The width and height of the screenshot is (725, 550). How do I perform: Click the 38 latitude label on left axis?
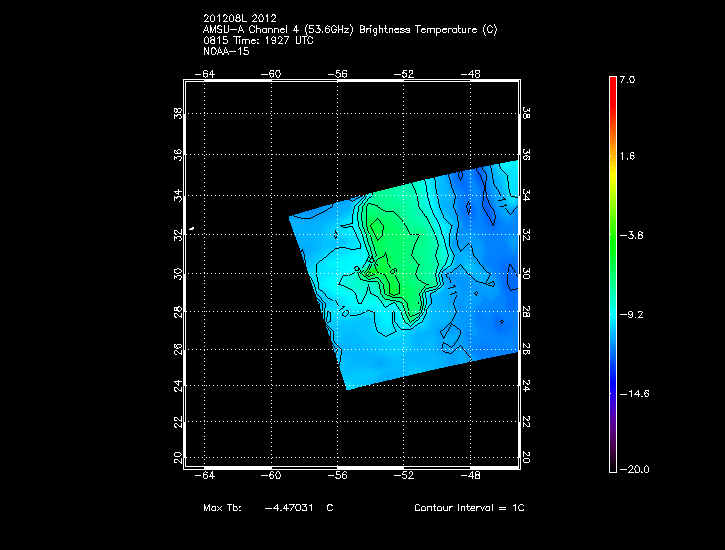coord(179,115)
